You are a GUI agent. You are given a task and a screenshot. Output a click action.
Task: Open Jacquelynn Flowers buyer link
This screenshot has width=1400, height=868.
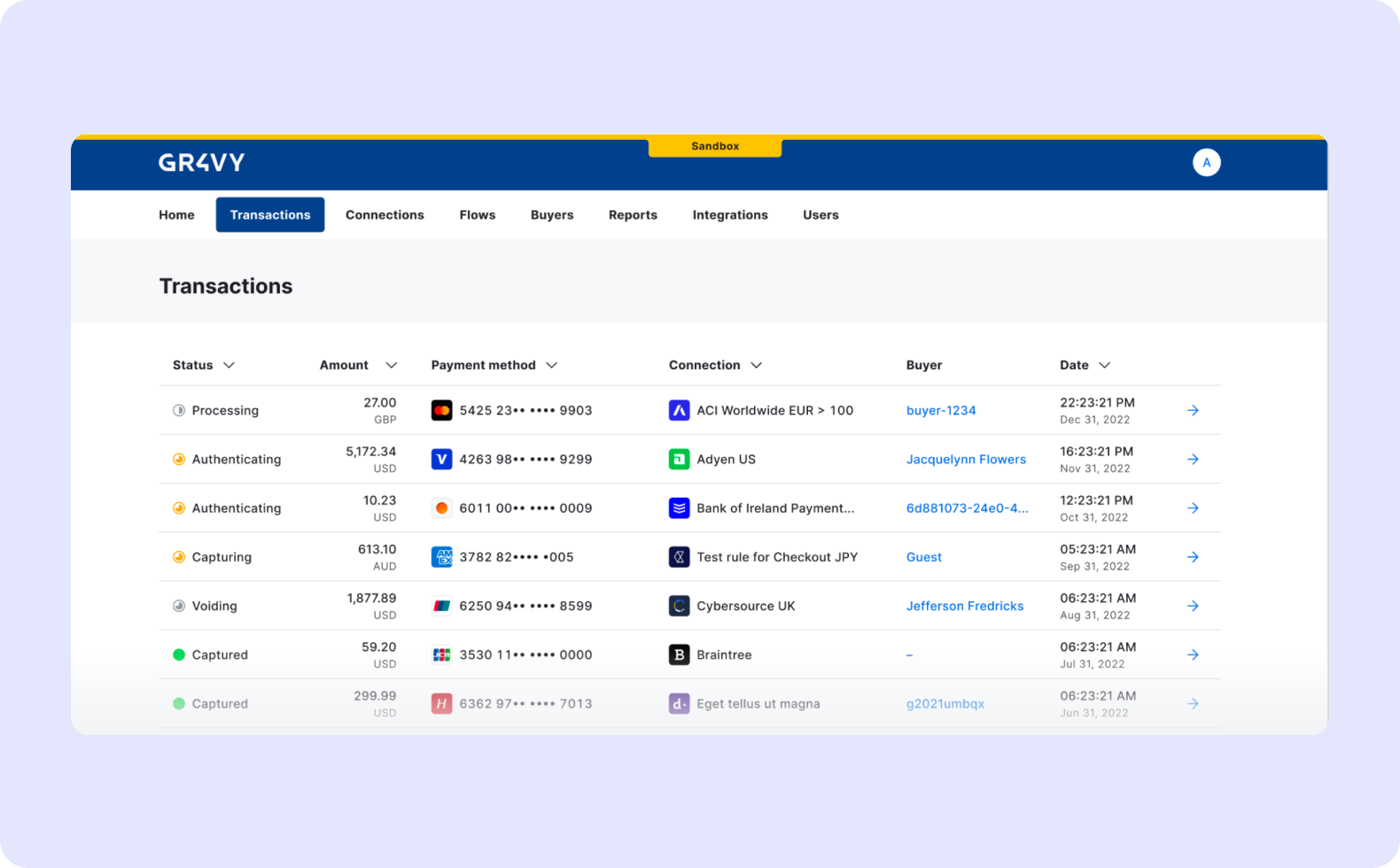tap(966, 459)
